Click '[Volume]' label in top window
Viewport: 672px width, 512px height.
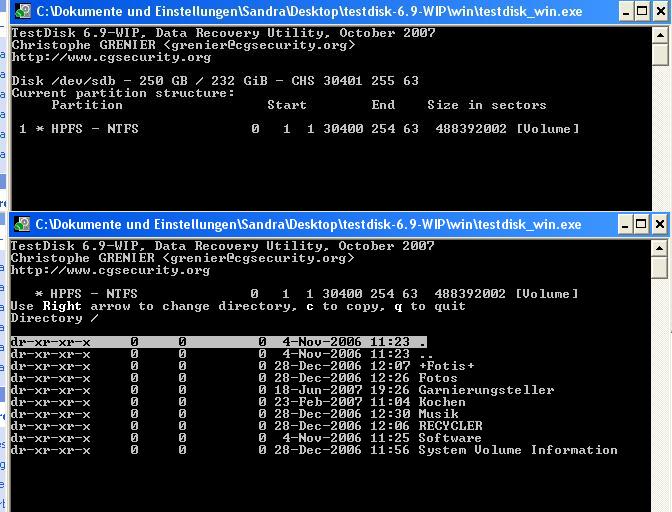coord(548,129)
